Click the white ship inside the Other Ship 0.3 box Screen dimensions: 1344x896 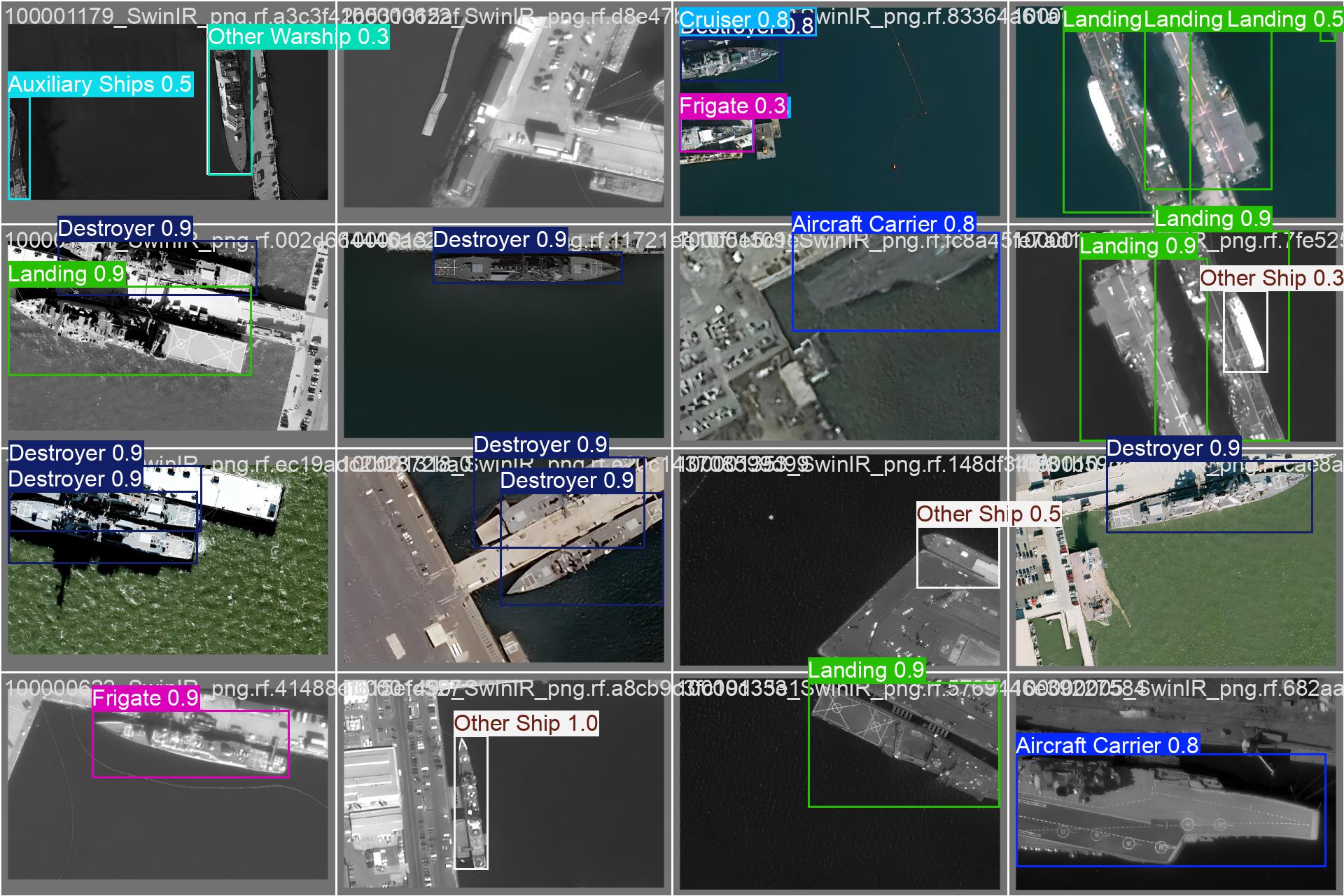click(1246, 332)
